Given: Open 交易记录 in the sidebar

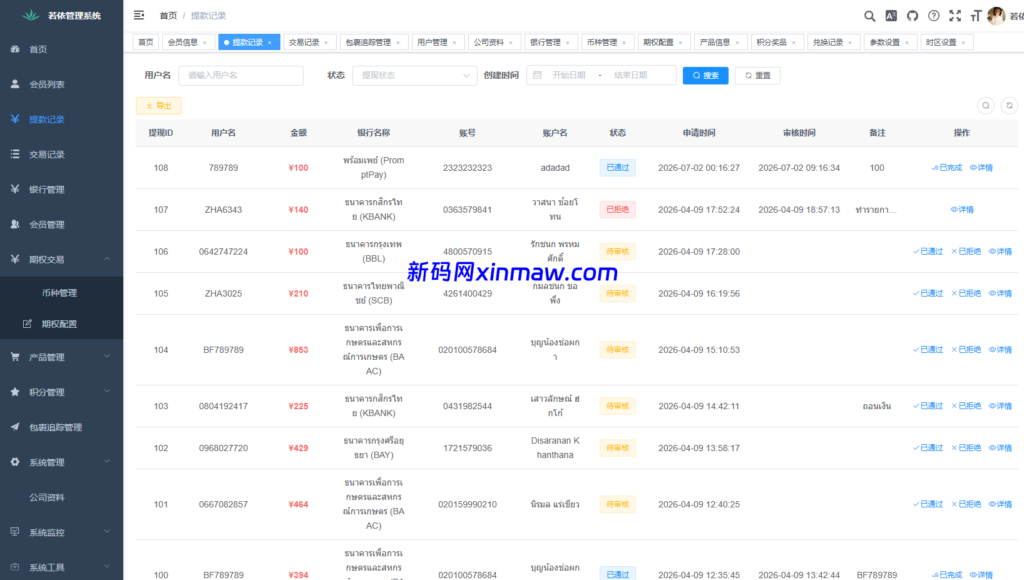Looking at the screenshot, I should point(61,155).
